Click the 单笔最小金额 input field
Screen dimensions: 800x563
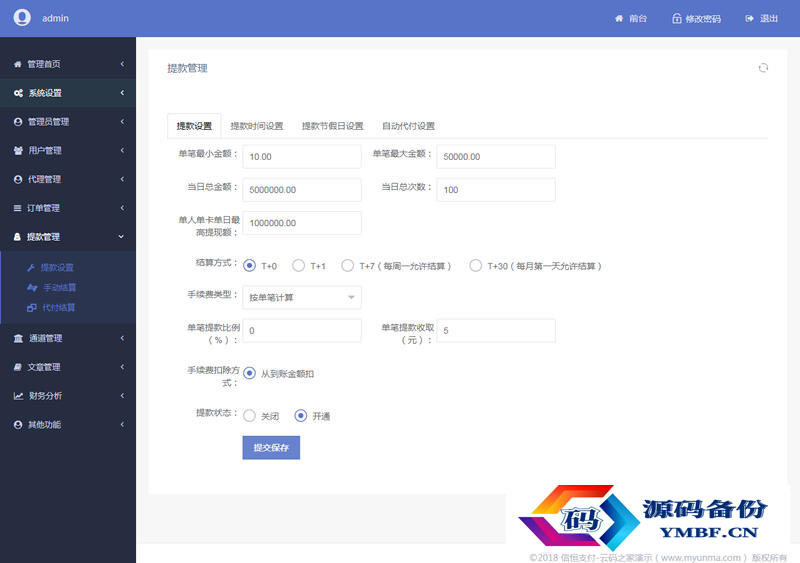pyautogui.click(x=302, y=157)
